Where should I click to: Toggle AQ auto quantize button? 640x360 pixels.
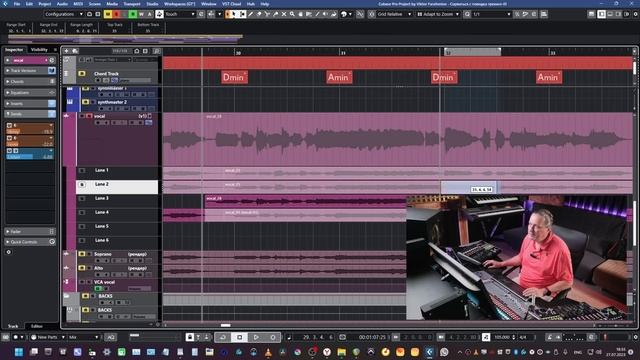111,337
